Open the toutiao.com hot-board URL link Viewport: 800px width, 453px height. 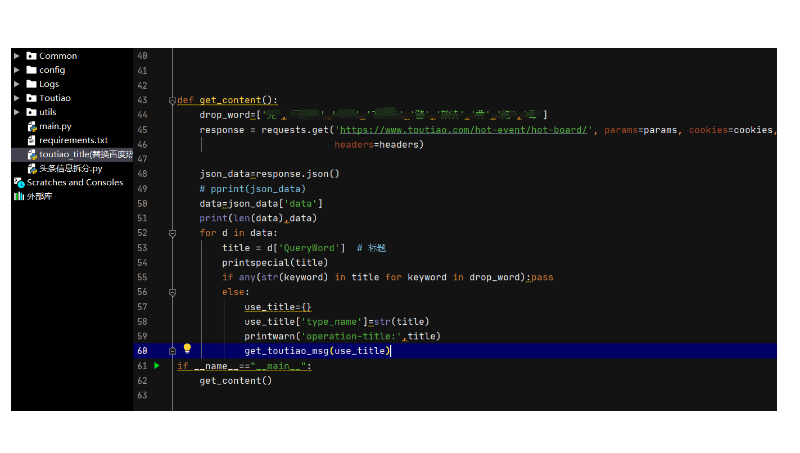coord(464,130)
